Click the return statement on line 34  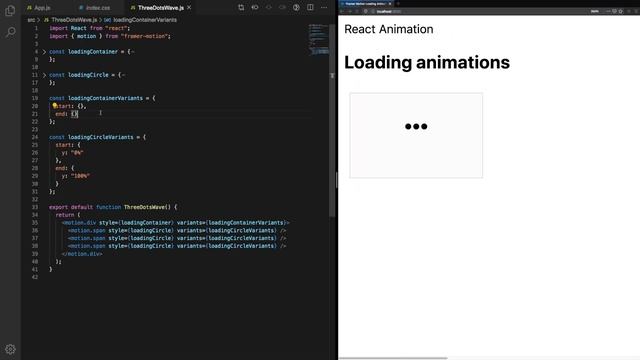68,215
